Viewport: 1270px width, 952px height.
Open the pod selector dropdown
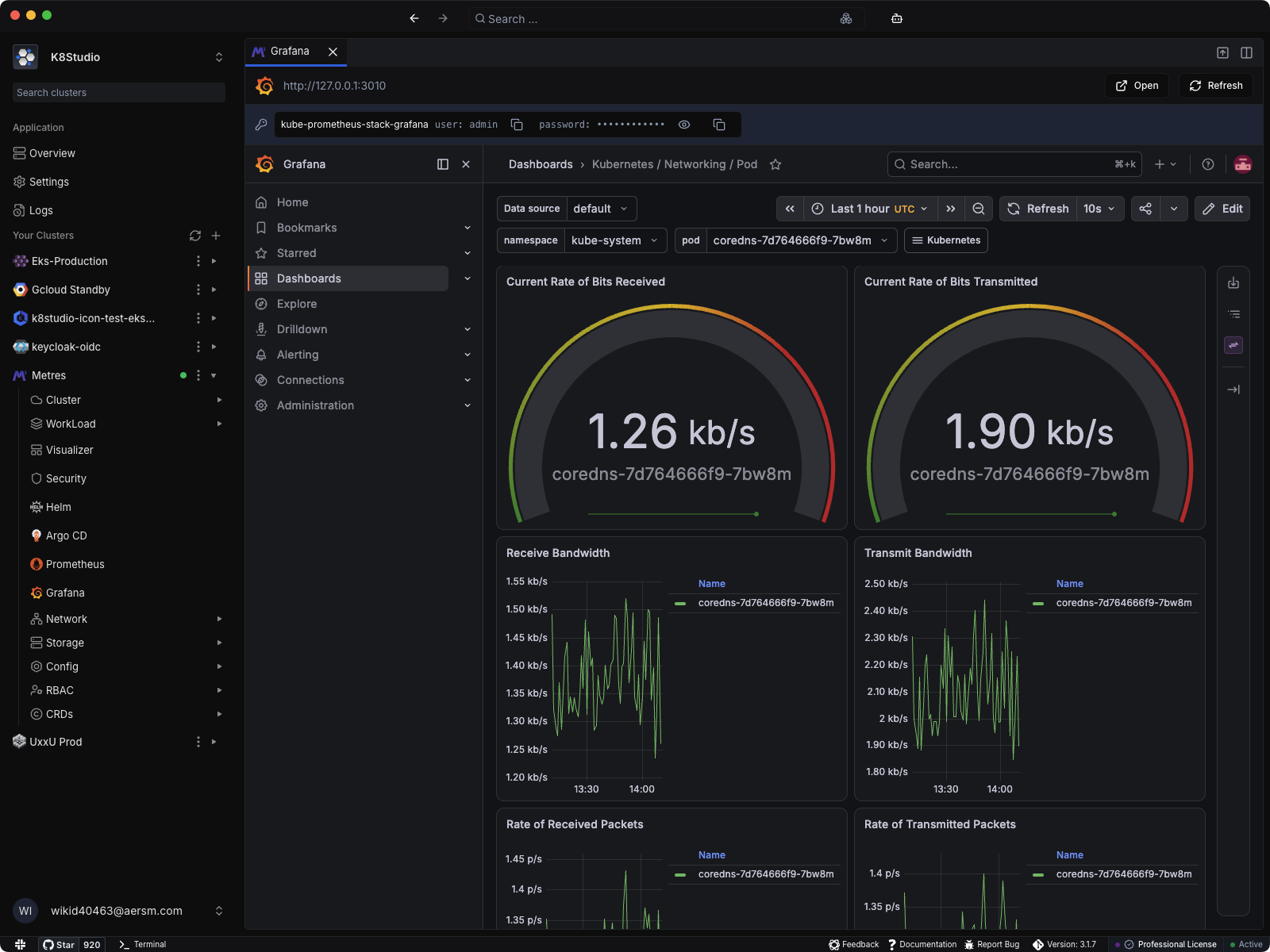(x=801, y=240)
